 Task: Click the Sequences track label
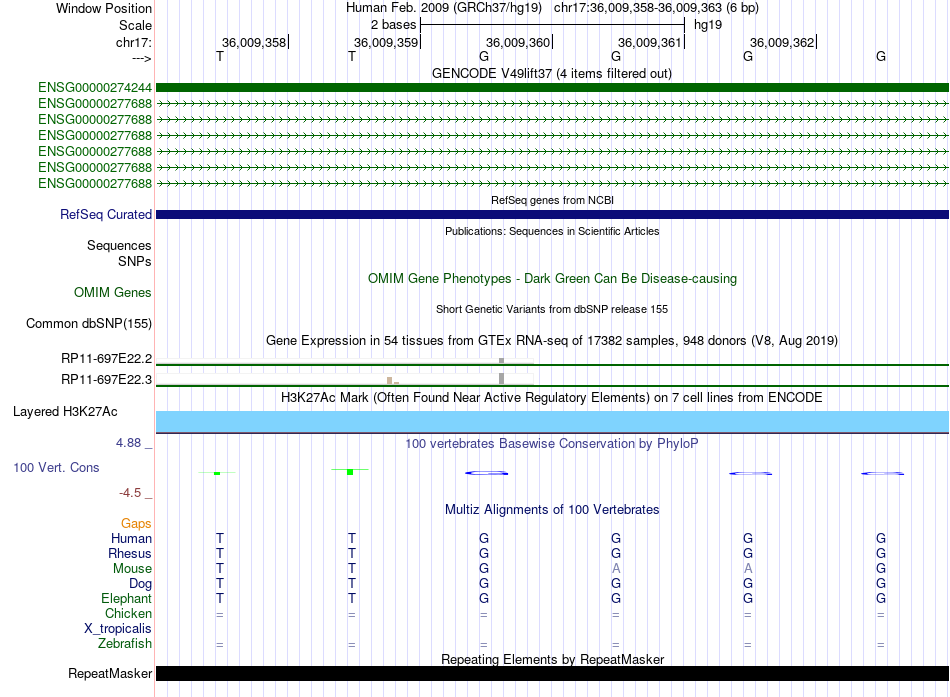[x=119, y=245]
